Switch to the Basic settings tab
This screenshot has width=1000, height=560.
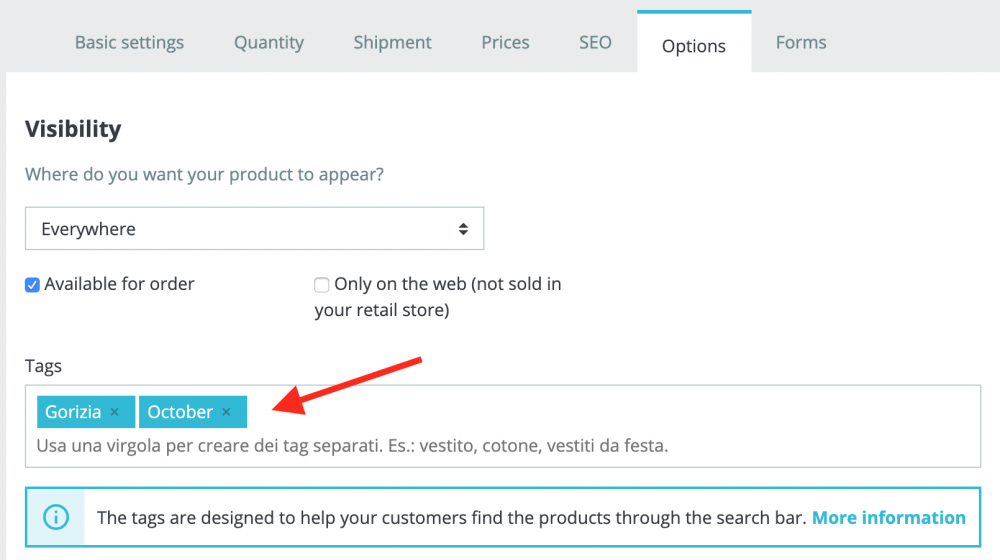(x=129, y=43)
